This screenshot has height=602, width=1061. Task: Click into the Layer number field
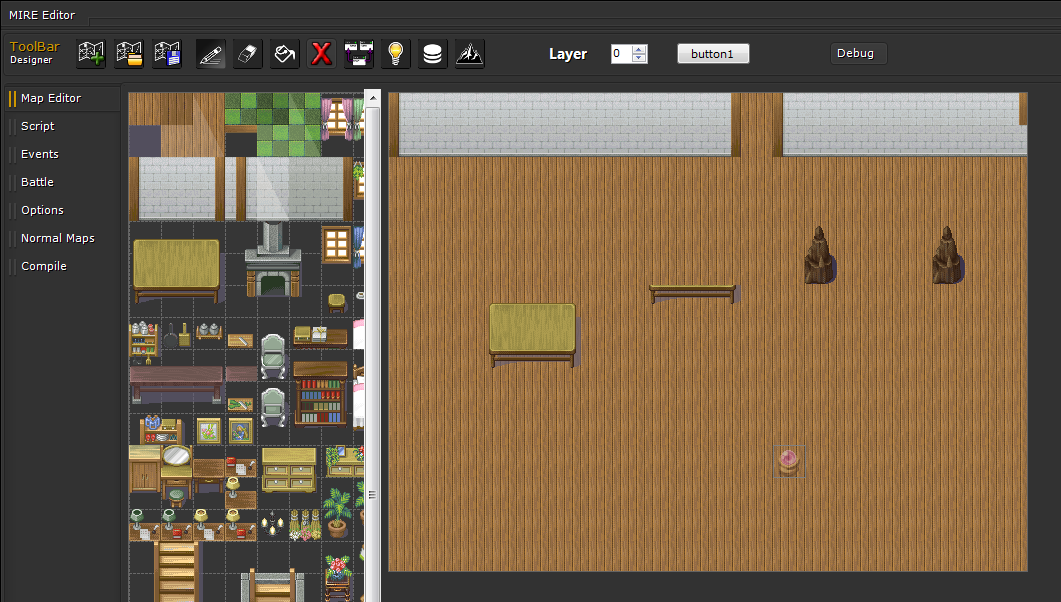621,54
